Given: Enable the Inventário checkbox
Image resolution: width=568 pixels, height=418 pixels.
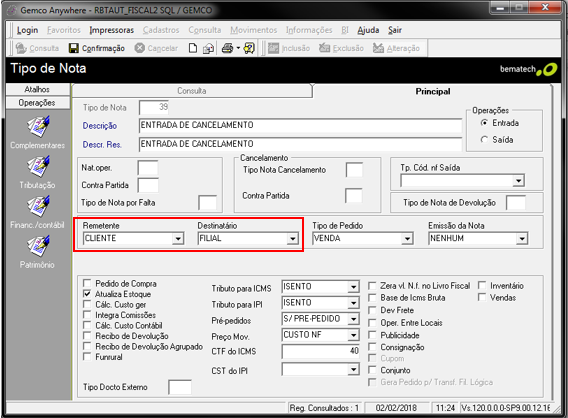Looking at the screenshot, I should [482, 286].
